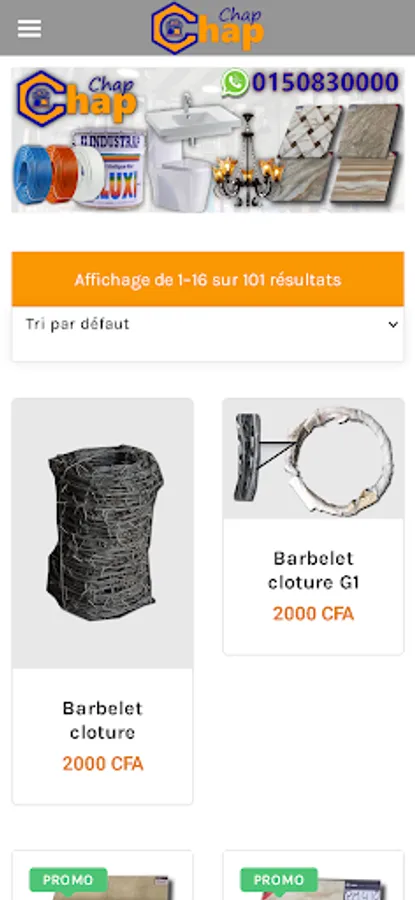Tap the chandelier picture in banner
415x900 pixels.
click(x=248, y=160)
